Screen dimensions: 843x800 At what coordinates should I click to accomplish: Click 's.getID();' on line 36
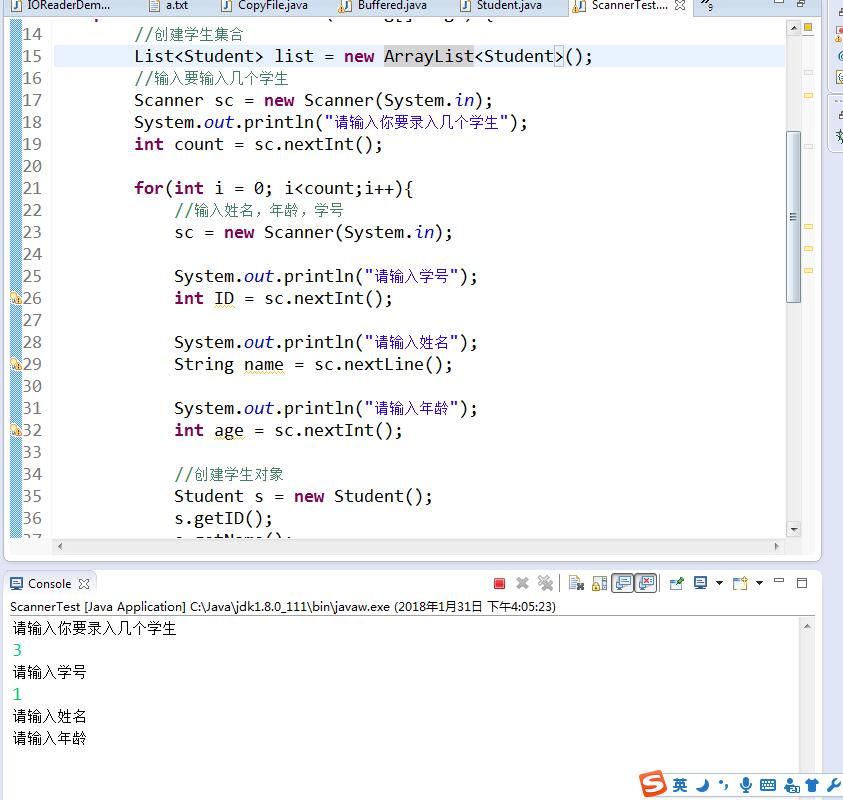coord(224,518)
